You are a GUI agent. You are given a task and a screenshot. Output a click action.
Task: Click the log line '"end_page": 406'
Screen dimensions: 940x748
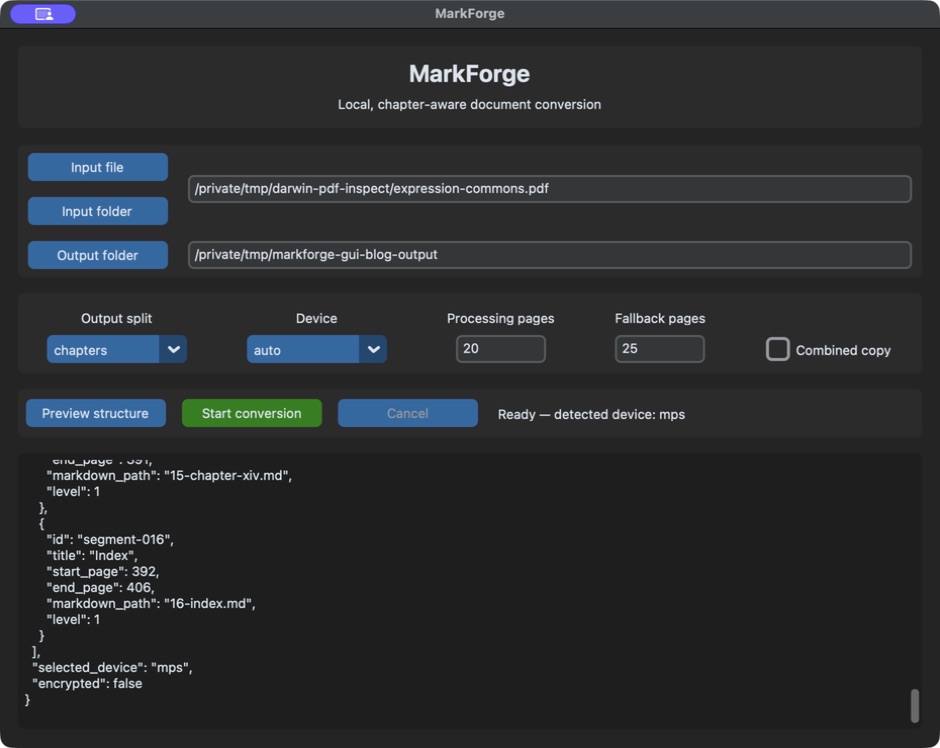tap(100, 587)
